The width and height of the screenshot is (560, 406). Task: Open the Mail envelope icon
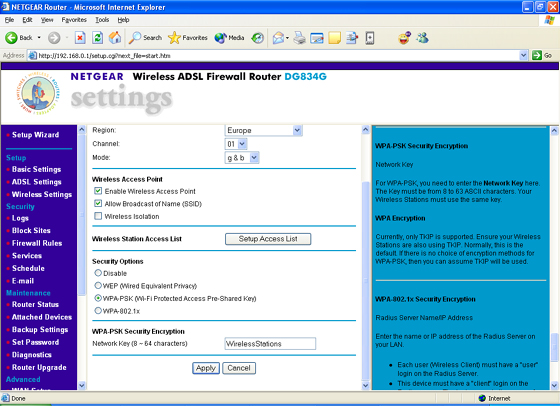pos(278,37)
